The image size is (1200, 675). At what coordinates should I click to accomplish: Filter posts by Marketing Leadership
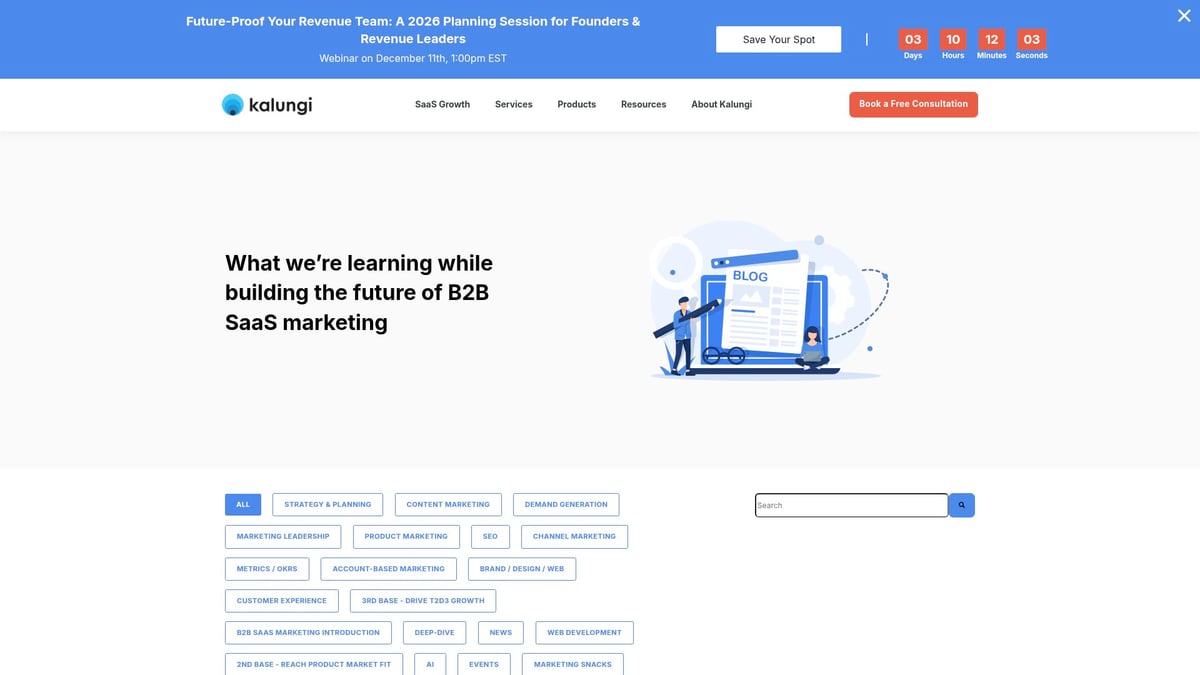pyautogui.click(x=282, y=536)
